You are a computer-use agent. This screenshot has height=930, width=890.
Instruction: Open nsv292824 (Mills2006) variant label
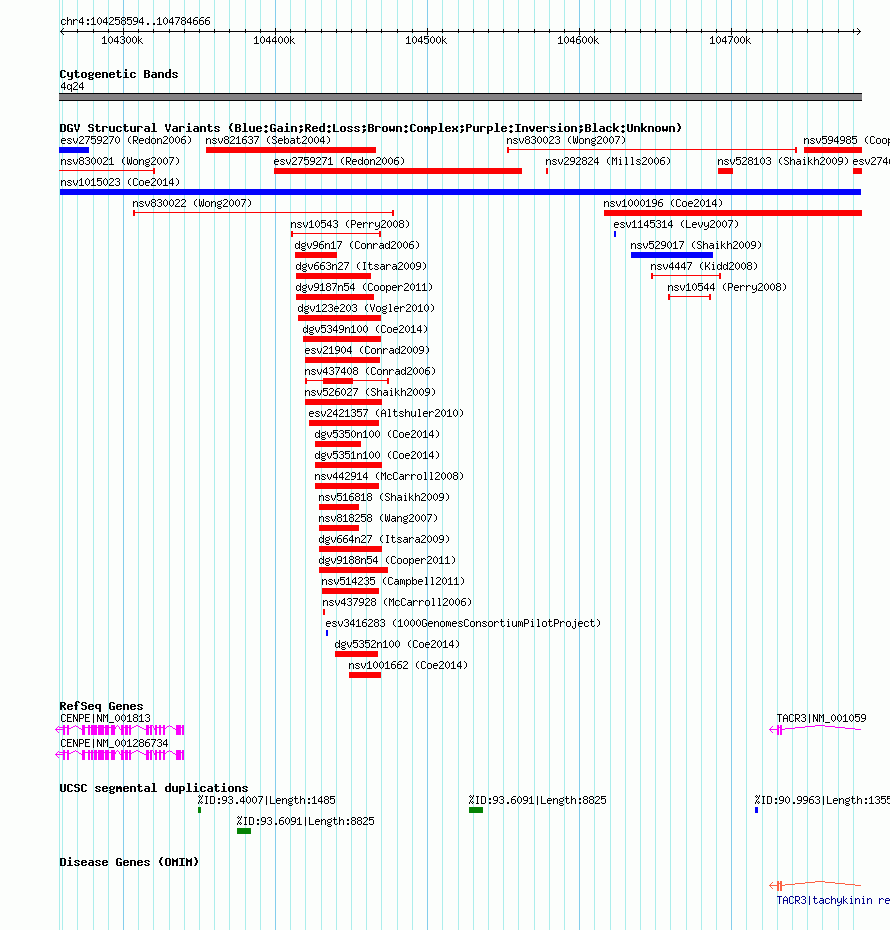(608, 161)
